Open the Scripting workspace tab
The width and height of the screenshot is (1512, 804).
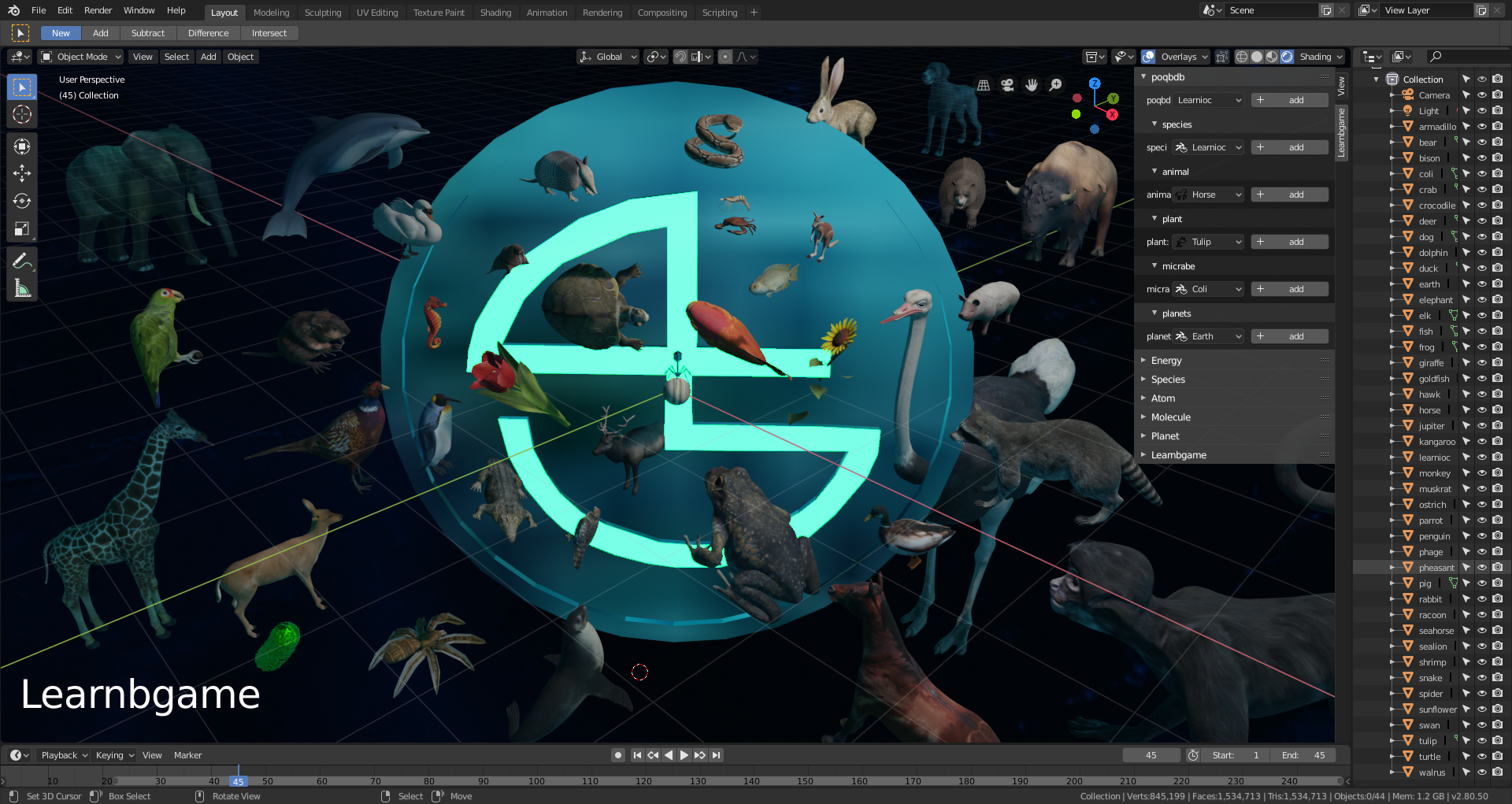[720, 13]
